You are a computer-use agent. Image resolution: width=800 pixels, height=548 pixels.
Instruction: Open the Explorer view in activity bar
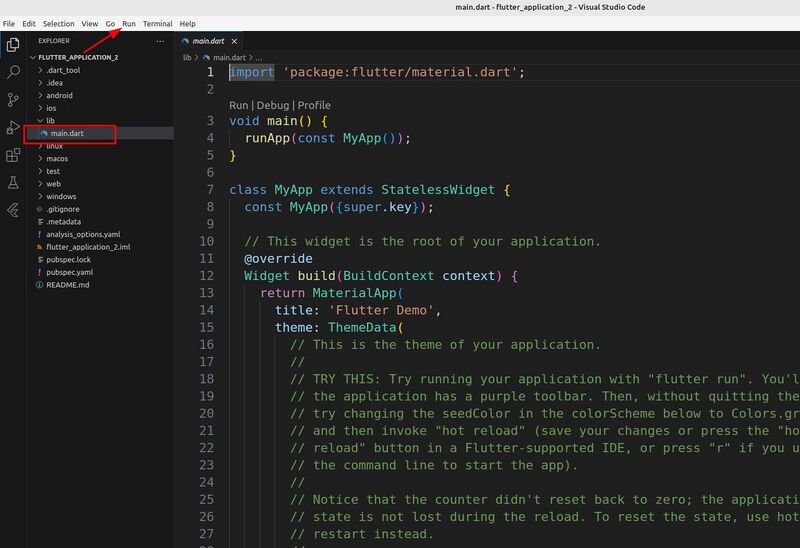click(13, 45)
